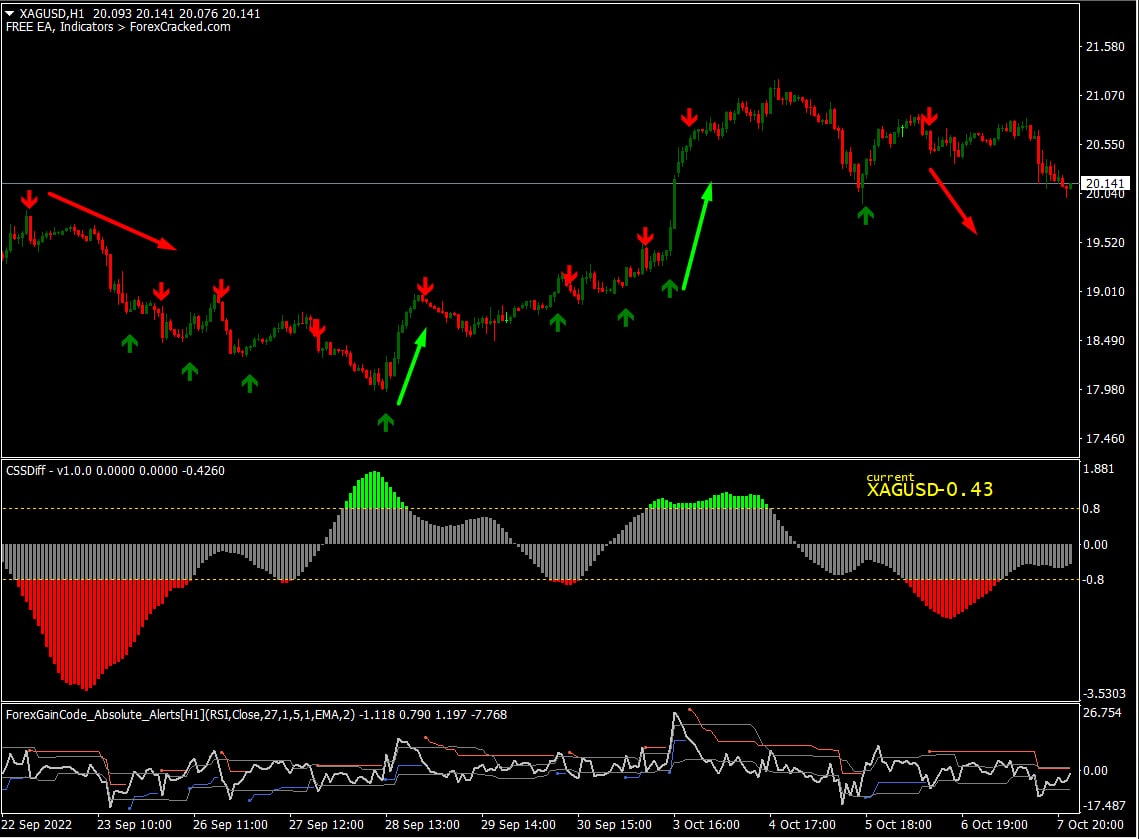Click the 20.550 price axis value
1139x839 pixels.
(1105, 145)
